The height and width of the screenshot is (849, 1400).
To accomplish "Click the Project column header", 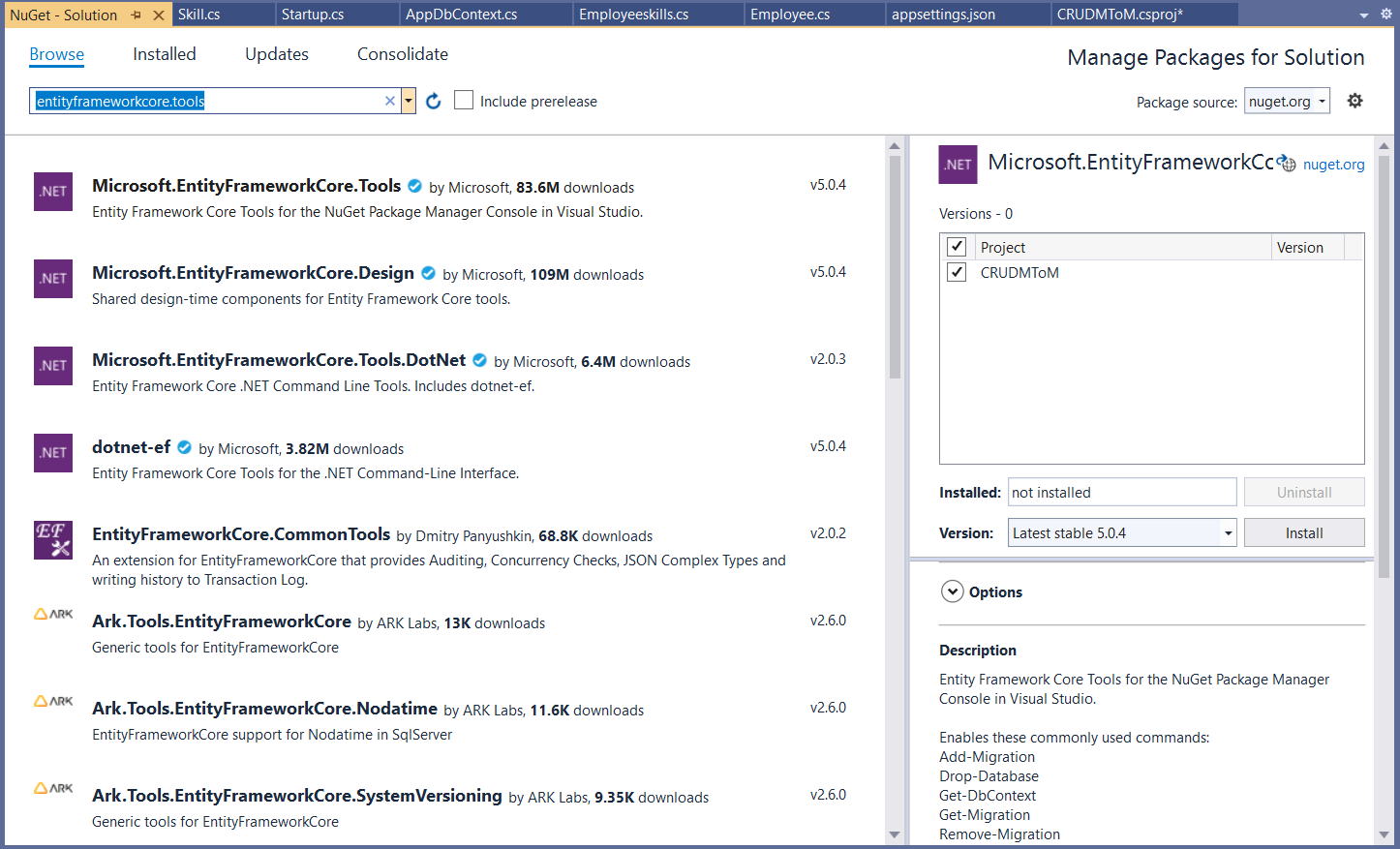I will (1122, 247).
